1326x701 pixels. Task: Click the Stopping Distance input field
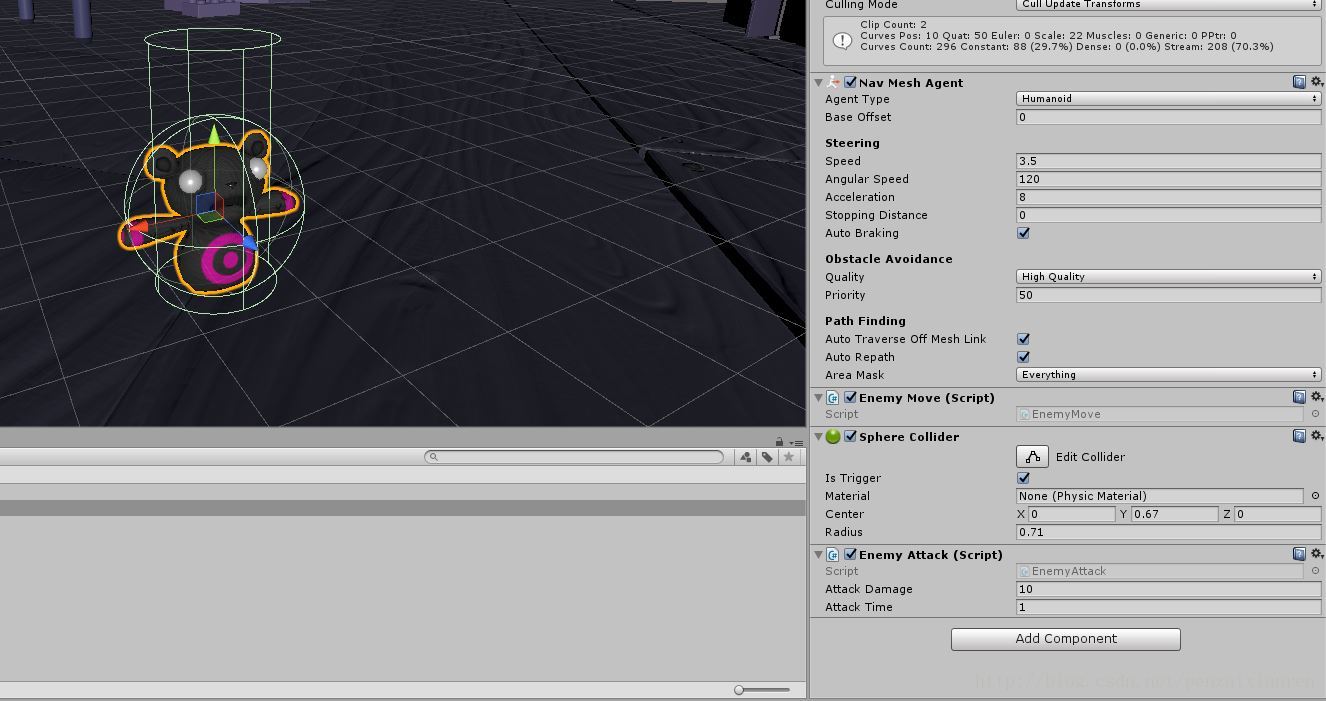pos(1169,215)
